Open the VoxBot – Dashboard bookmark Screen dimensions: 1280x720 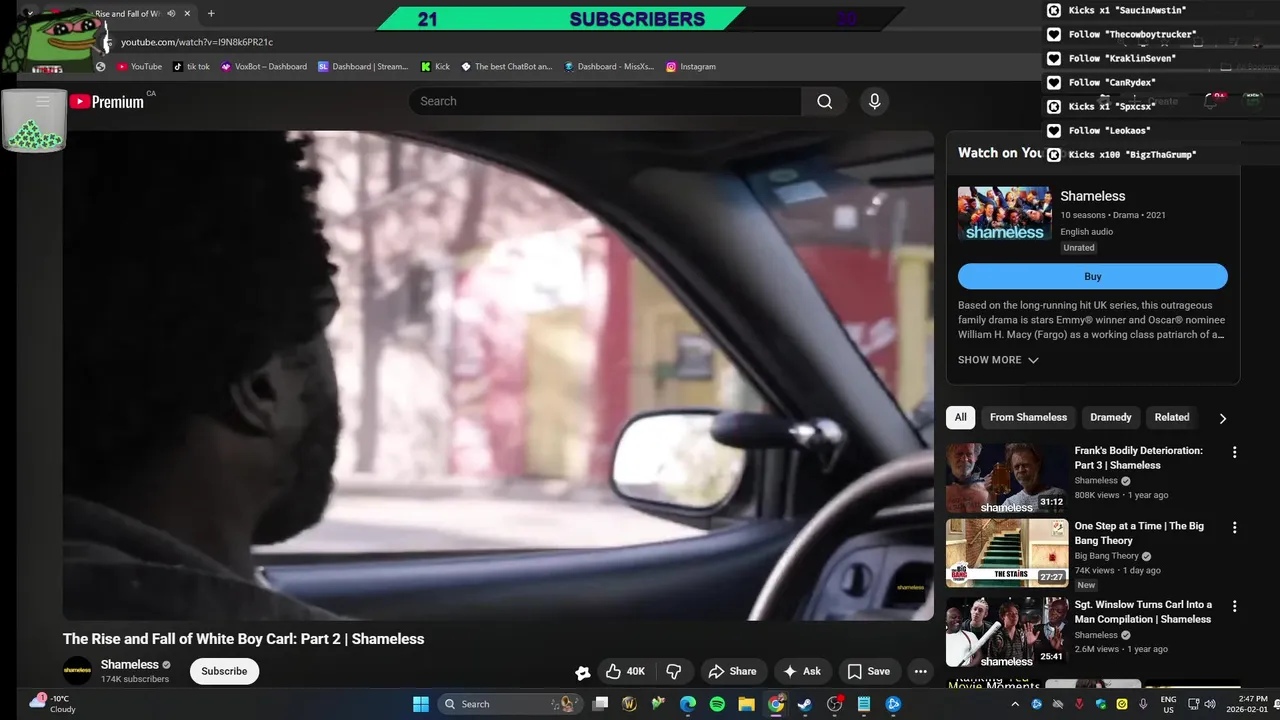pyautogui.click(x=264, y=66)
